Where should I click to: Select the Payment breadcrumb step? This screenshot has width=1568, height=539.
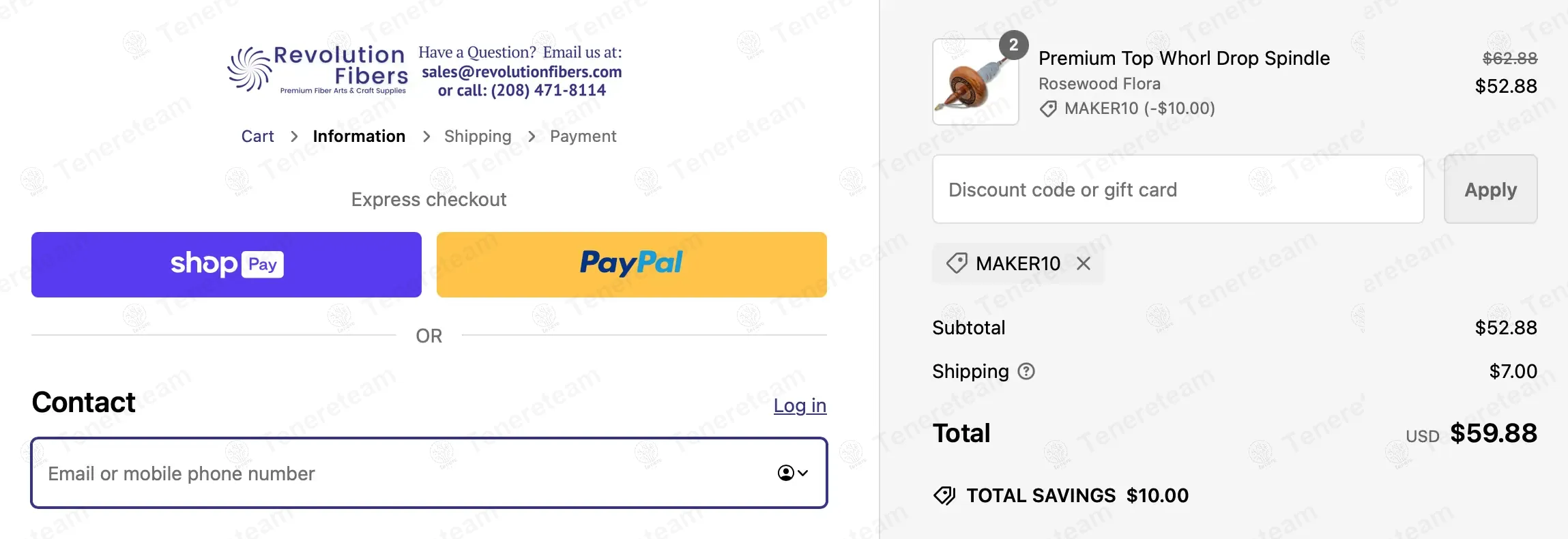pos(583,136)
